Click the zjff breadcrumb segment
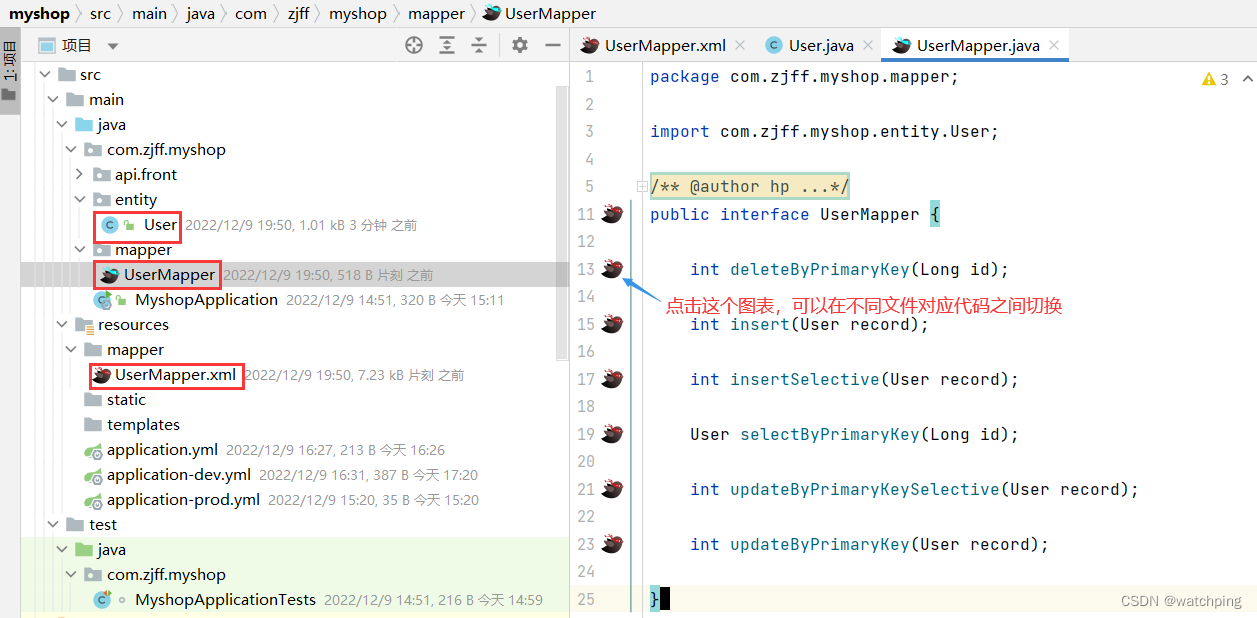The height and width of the screenshot is (618, 1257). [299, 14]
